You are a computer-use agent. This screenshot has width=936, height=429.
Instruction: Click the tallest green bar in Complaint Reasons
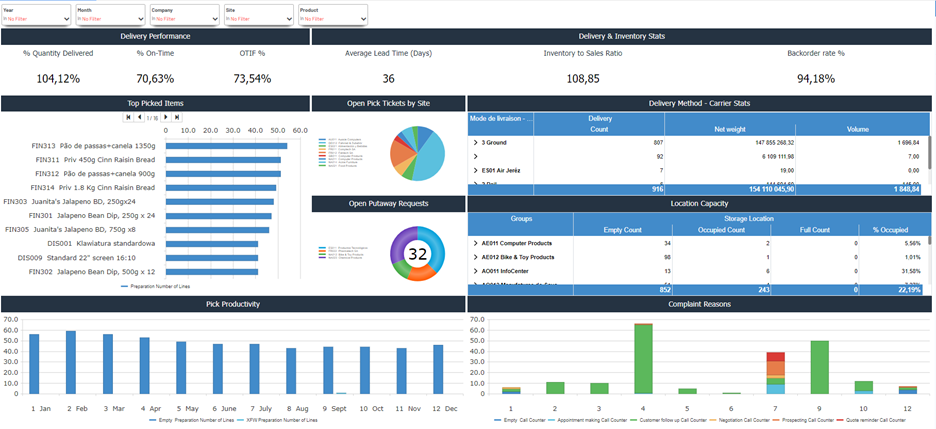[x=643, y=358]
